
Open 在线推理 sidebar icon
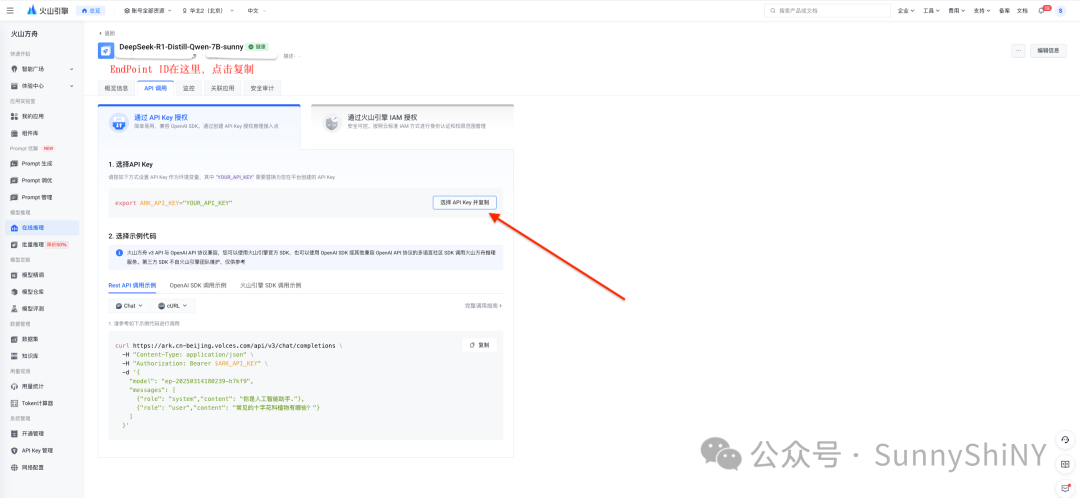pos(14,228)
